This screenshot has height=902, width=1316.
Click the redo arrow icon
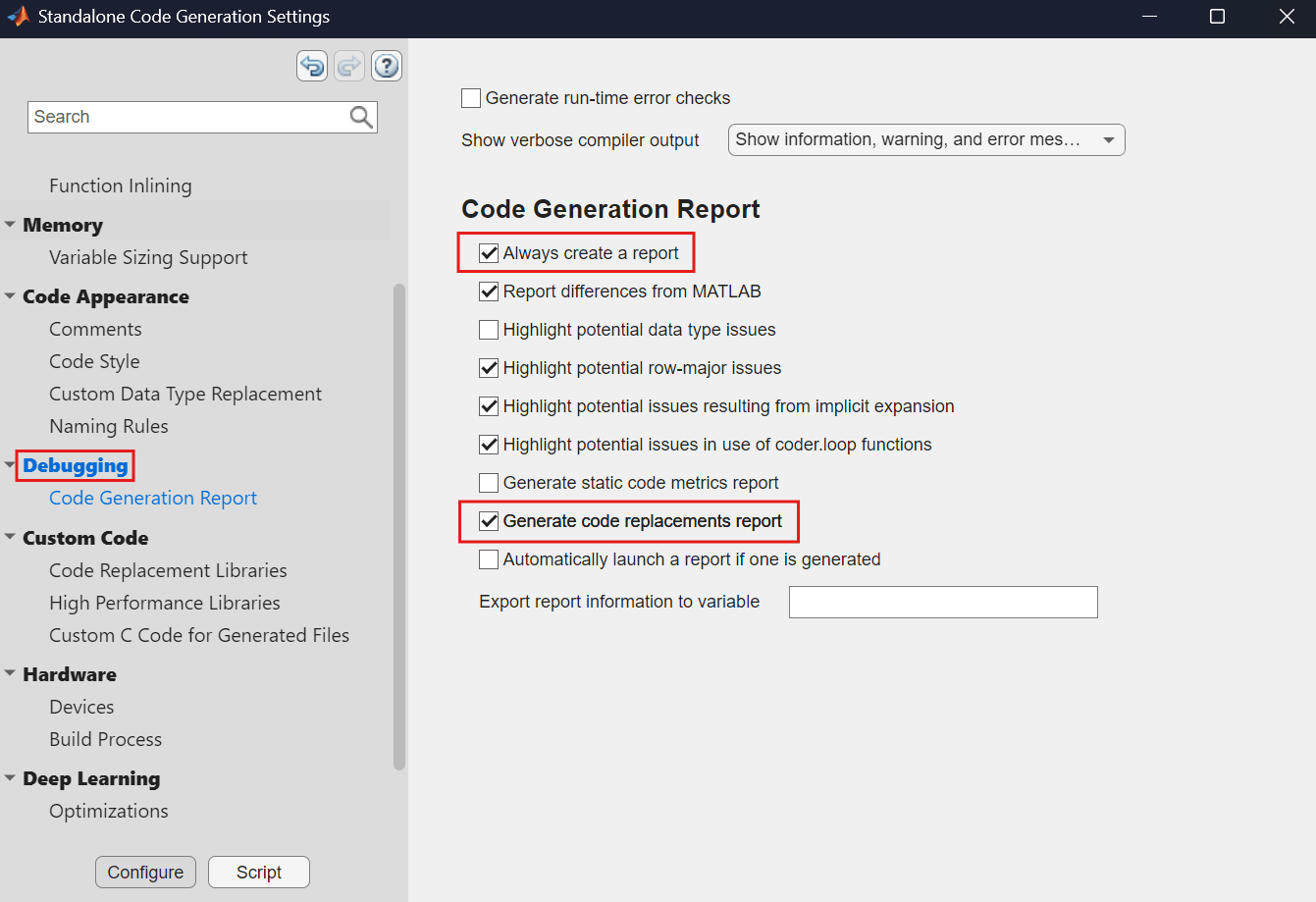click(349, 67)
